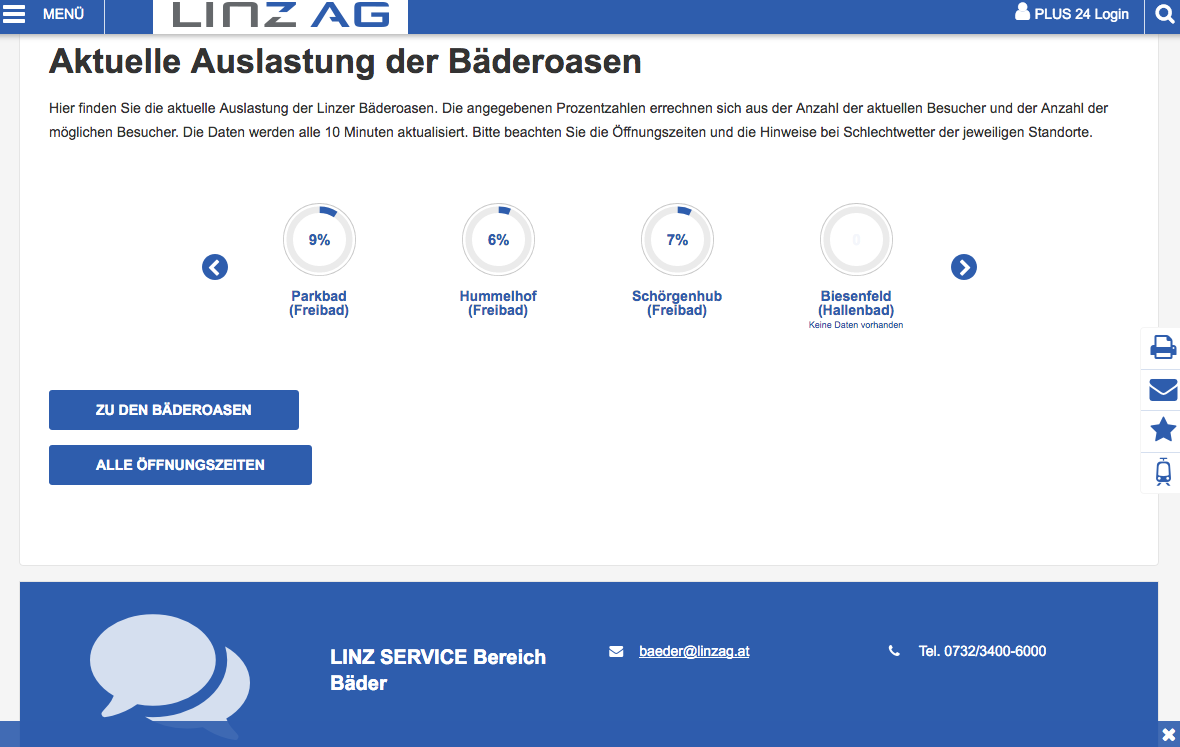Click the Schörgenhub 7% occupancy gauge
Screen dimensions: 1180x747
pyautogui.click(x=677, y=240)
